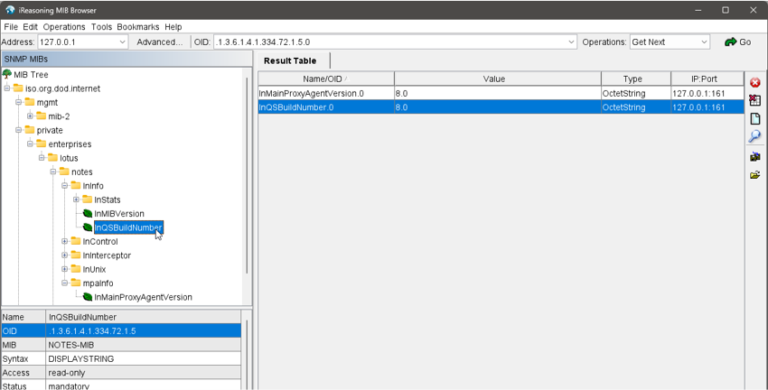Expand the lnUnix tree node
This screenshot has height=390, width=768.
(x=64, y=269)
